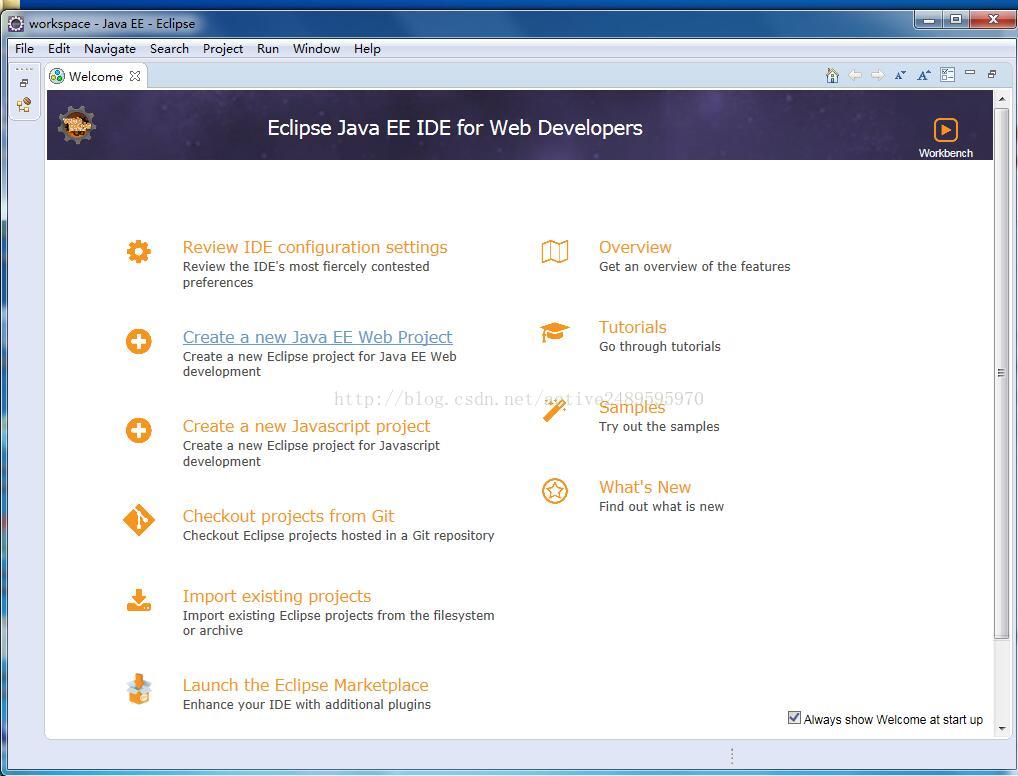Image resolution: width=1018 pixels, height=776 pixels.
Task: Click the Customize page icon
Action: pos(947,75)
